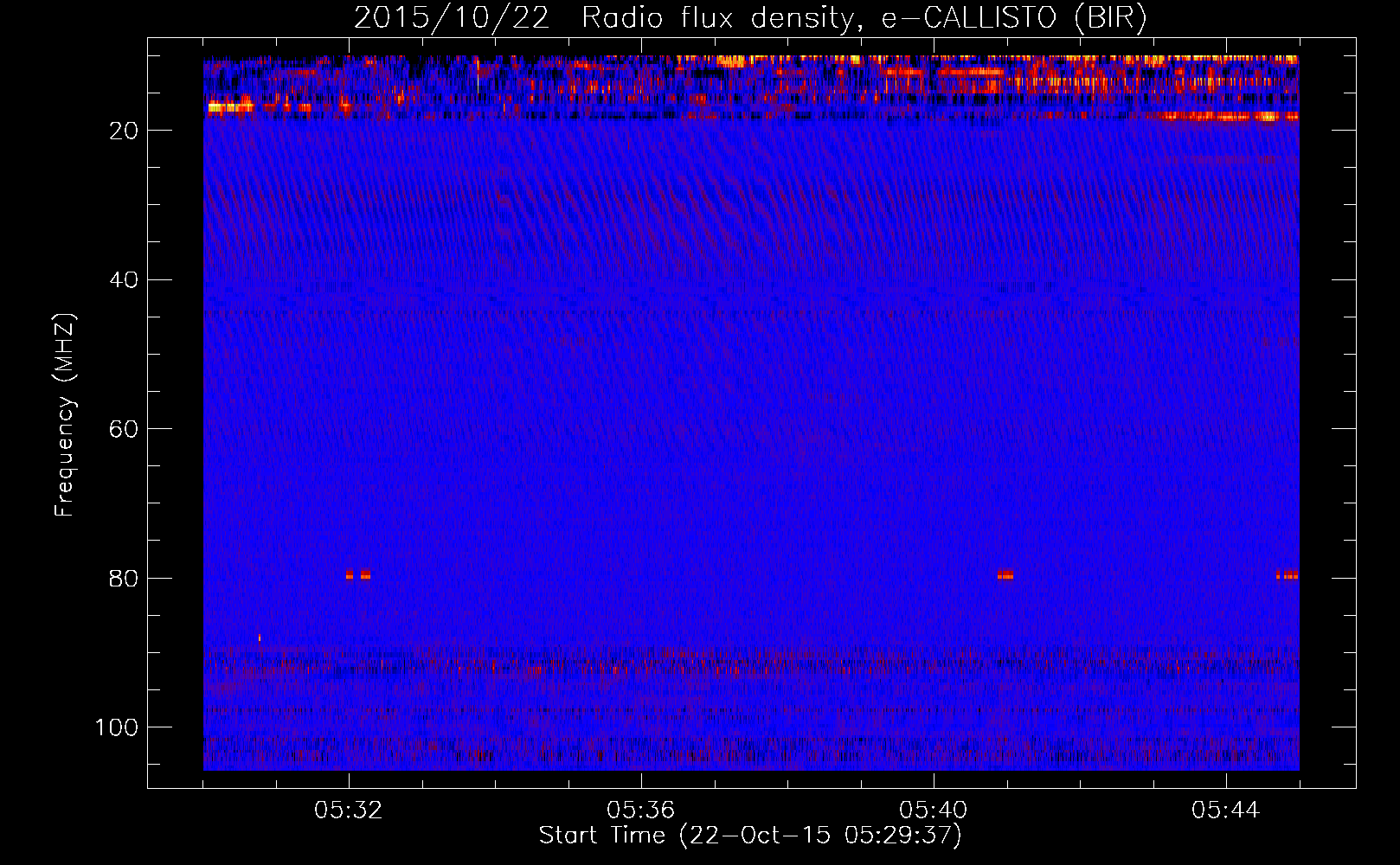
Task: Click the 'Frequency (MHZ)' axis label
Action: tap(65, 414)
